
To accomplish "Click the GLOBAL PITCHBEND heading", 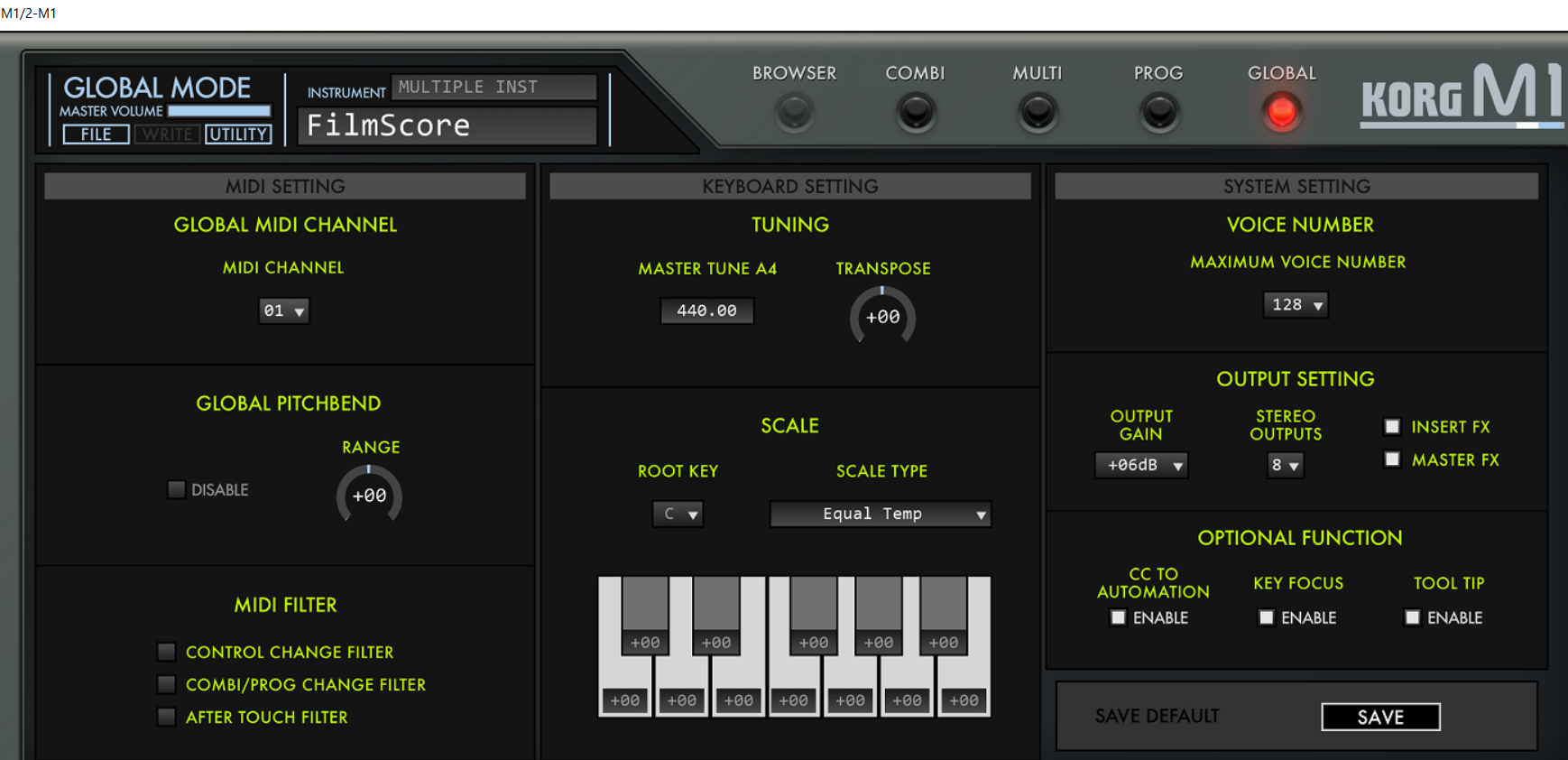I will point(289,403).
